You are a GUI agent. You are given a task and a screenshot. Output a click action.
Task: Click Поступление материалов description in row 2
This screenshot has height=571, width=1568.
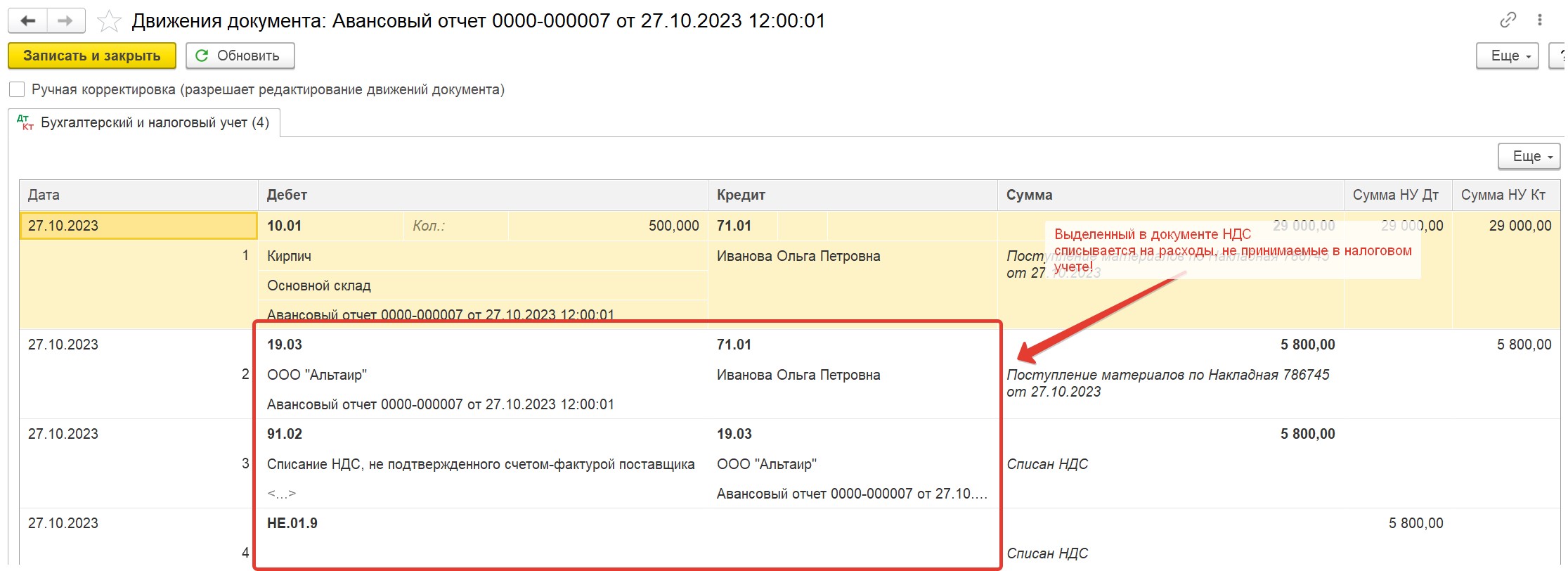pyautogui.click(x=1168, y=383)
